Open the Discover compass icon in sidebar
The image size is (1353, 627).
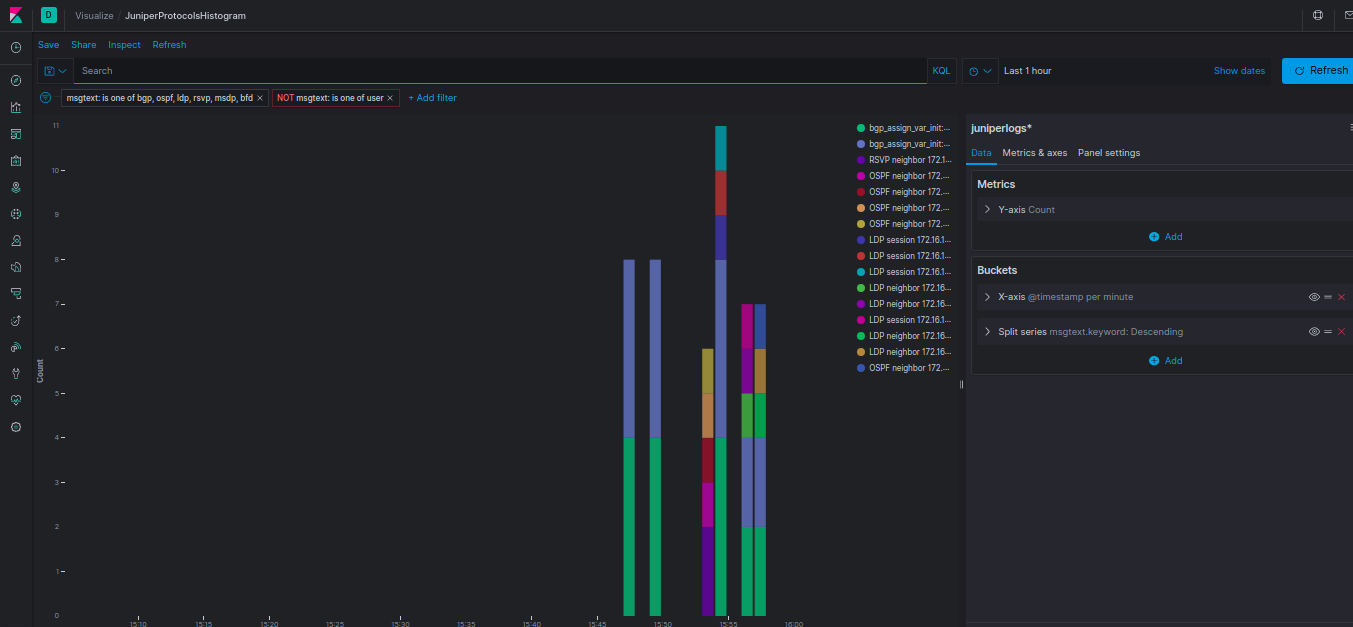click(16, 80)
